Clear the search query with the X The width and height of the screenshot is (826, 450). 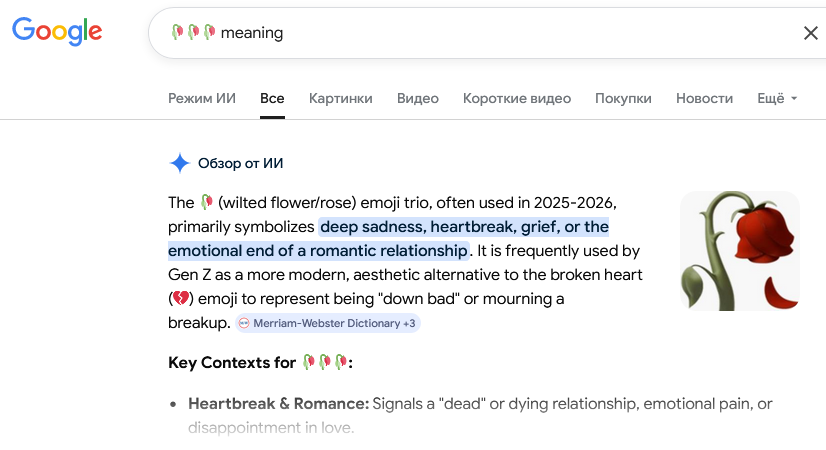point(811,33)
